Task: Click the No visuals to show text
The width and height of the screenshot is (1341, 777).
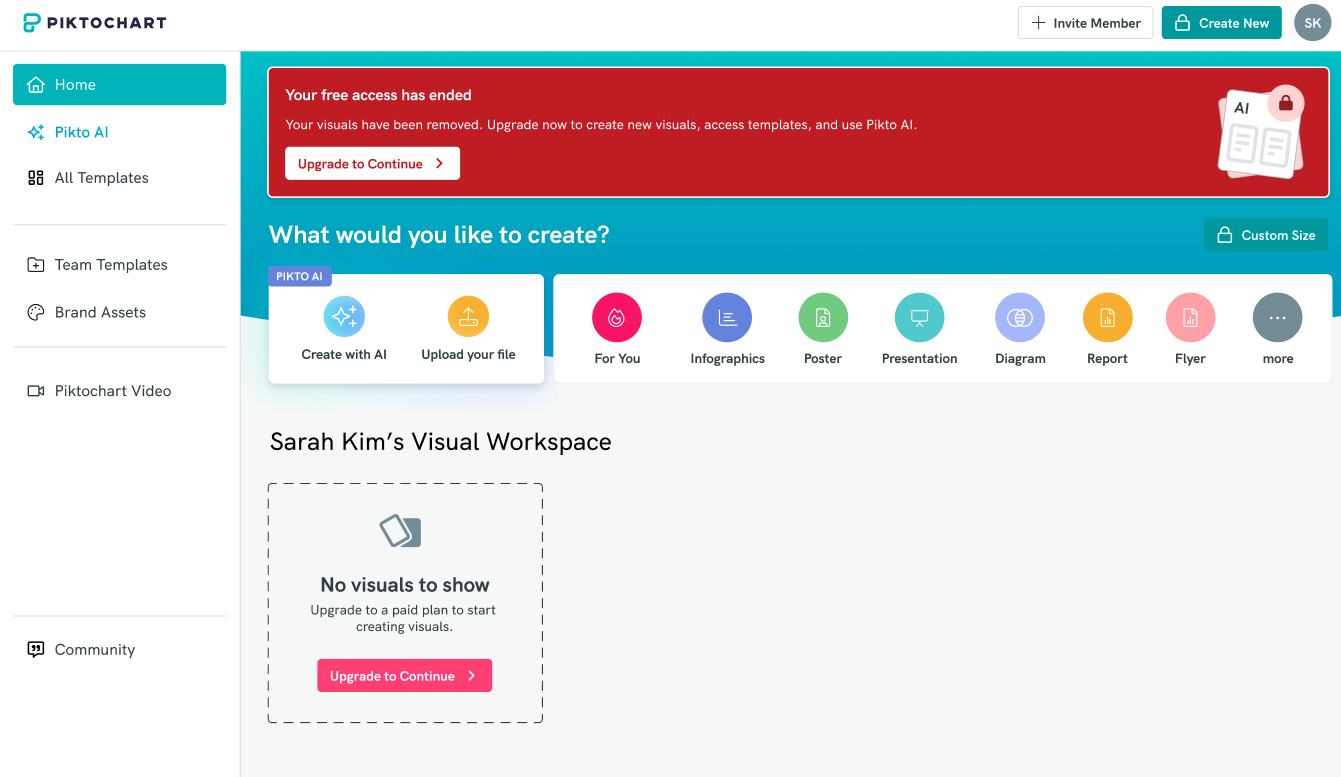Action: 405,585
